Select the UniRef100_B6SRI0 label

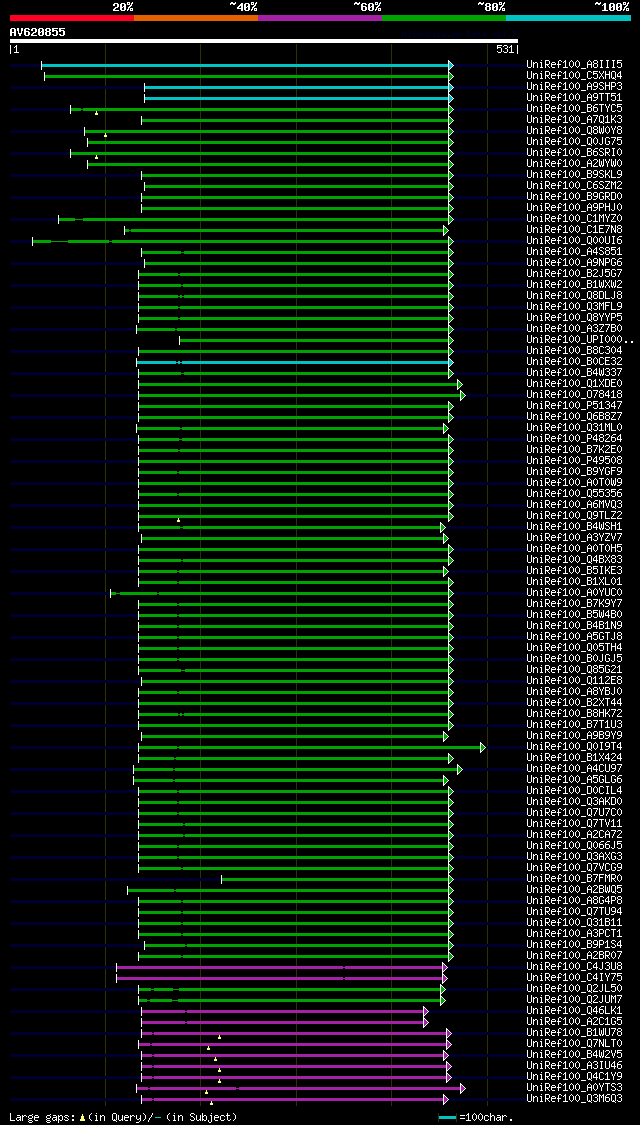point(574,153)
